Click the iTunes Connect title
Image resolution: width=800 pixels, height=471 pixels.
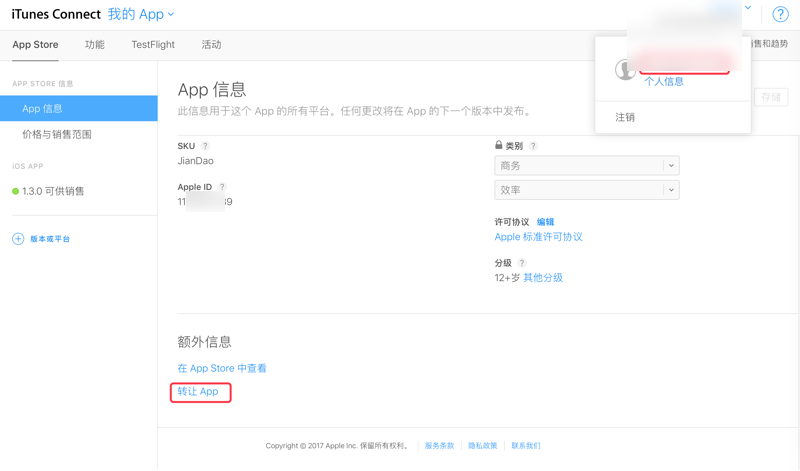tap(56, 14)
